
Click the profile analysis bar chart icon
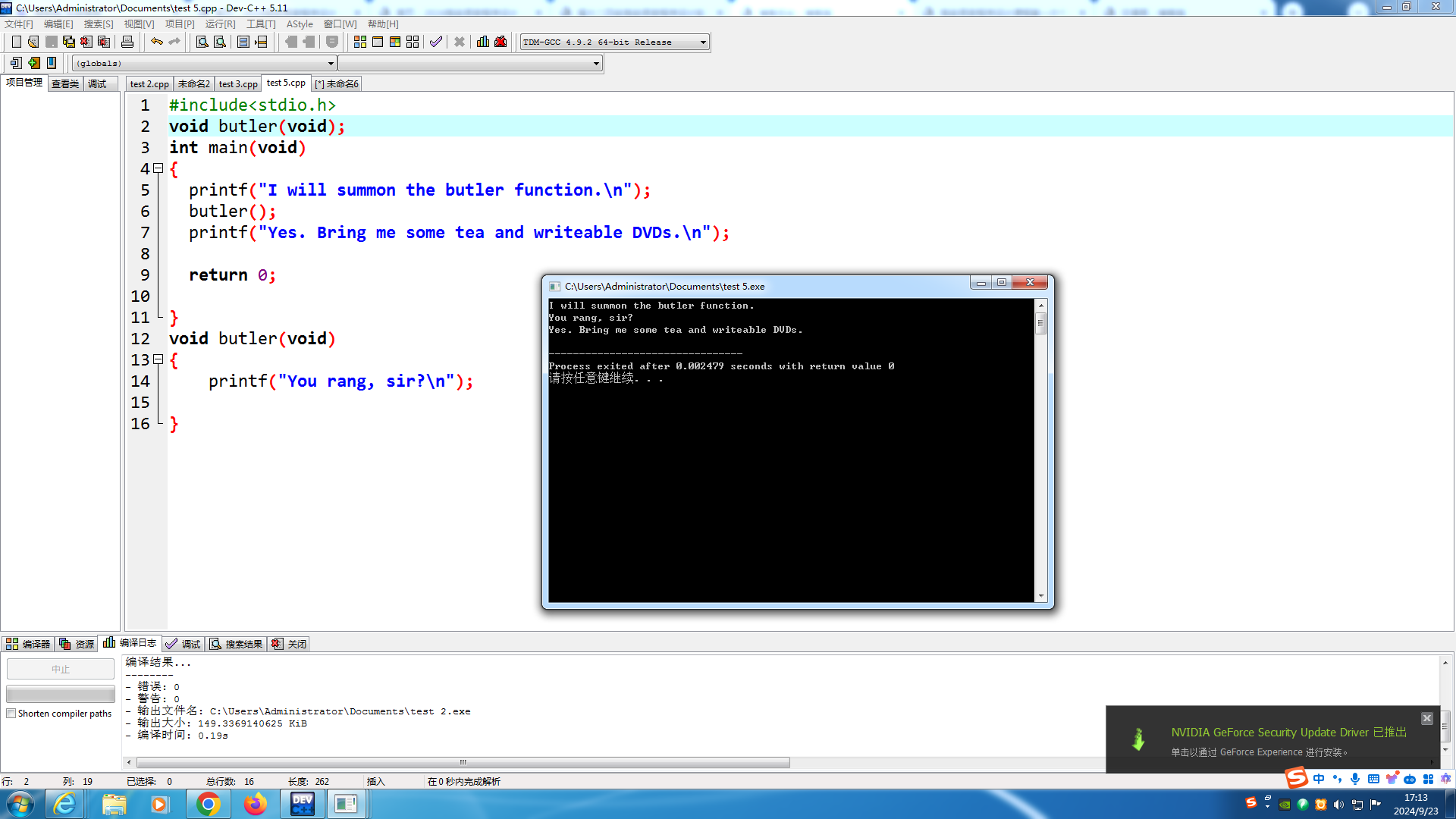(x=483, y=42)
